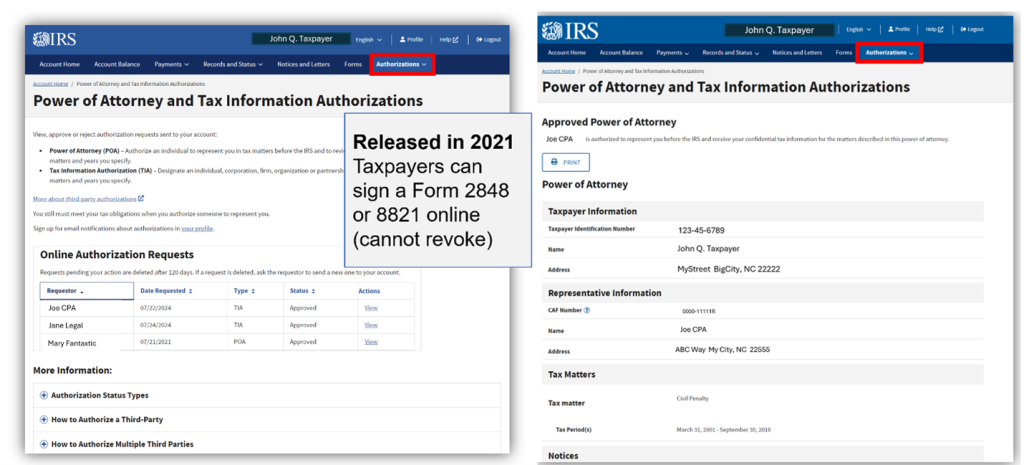
Task: Open Profile in right window header
Action: [899, 29]
